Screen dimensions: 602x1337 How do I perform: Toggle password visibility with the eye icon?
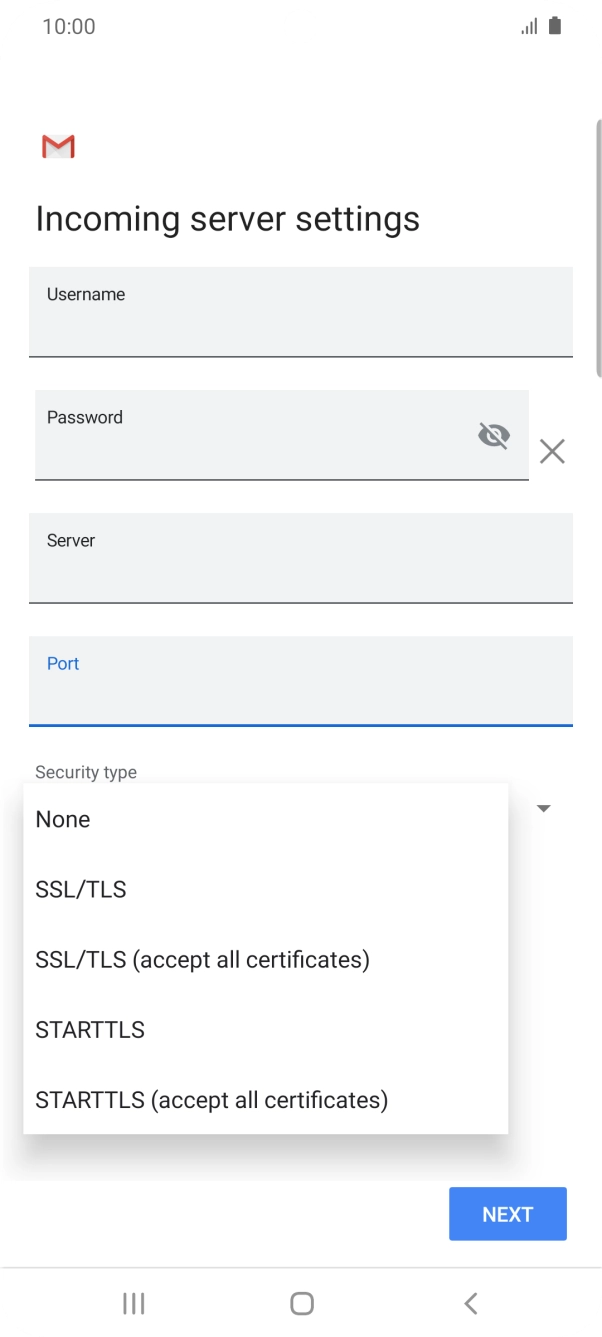coord(493,435)
